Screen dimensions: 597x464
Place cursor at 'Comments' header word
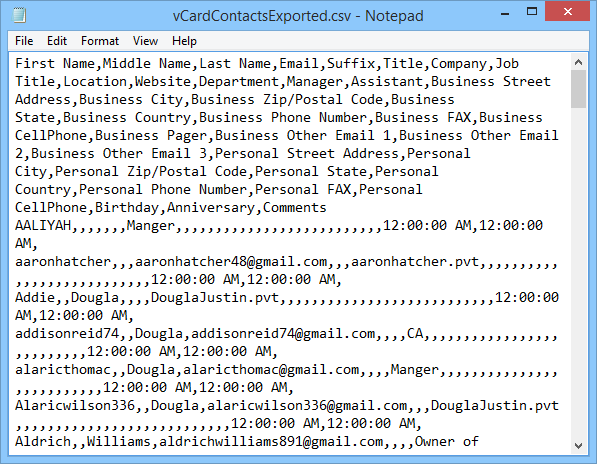295,207
